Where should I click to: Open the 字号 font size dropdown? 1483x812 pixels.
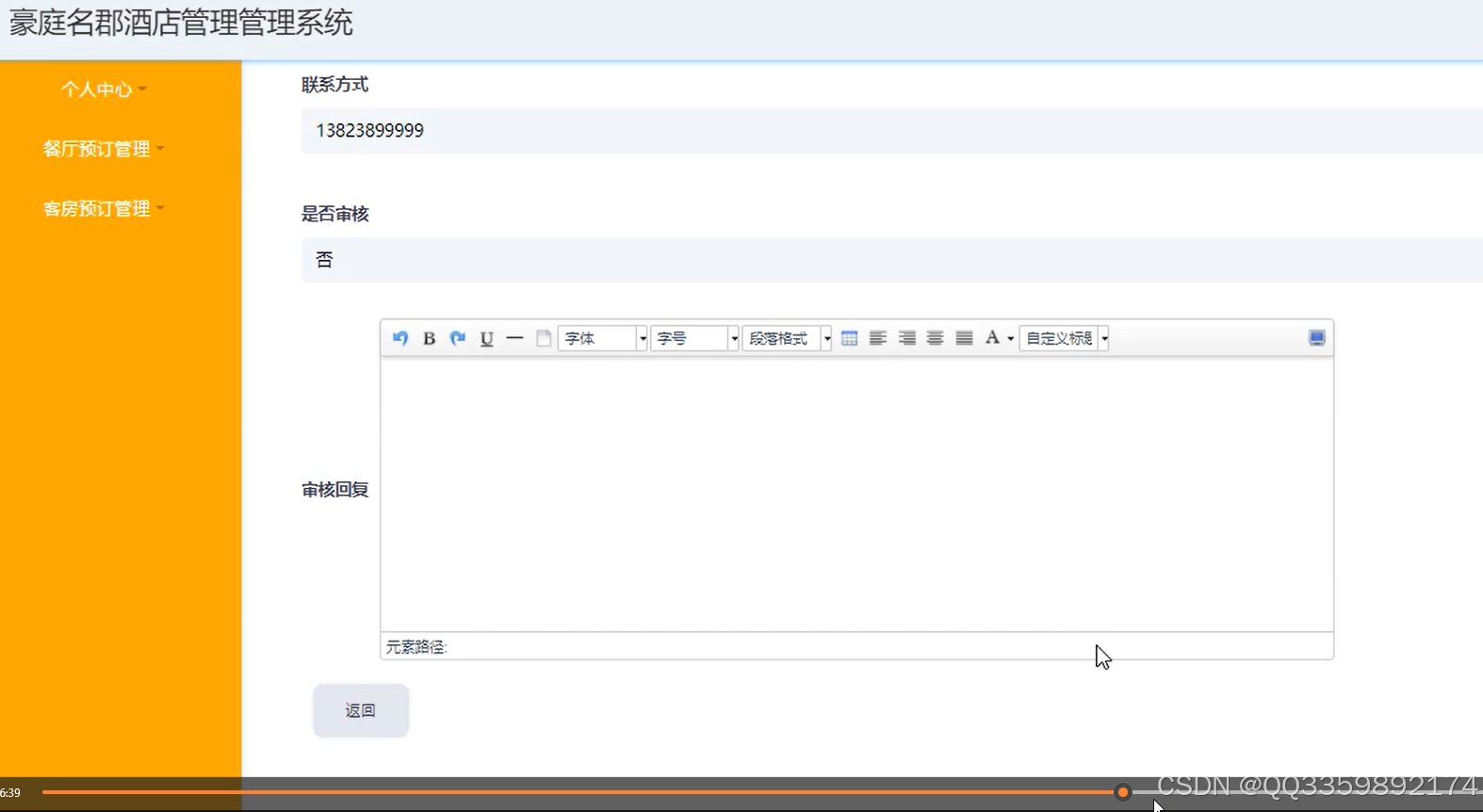(x=694, y=338)
